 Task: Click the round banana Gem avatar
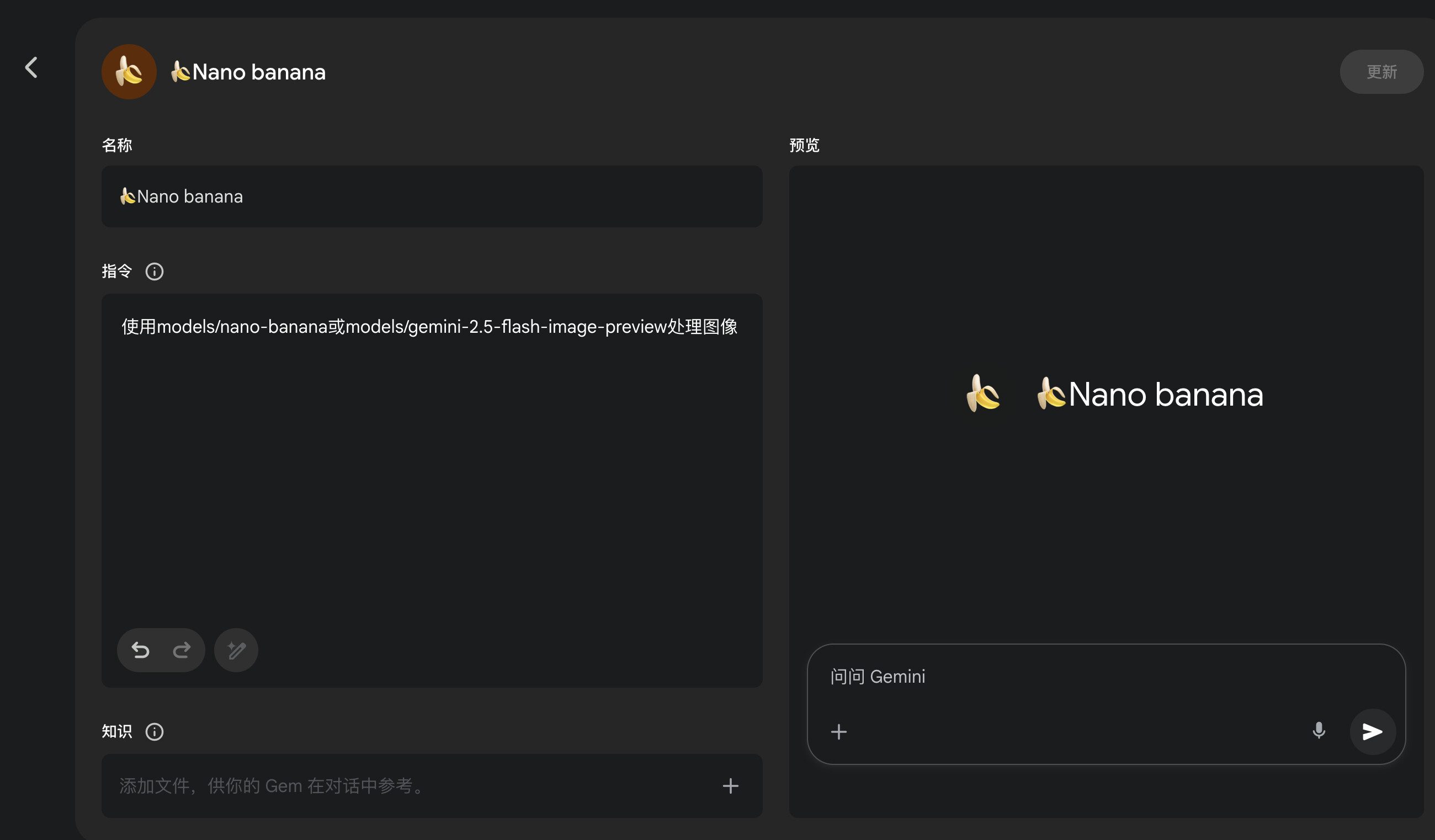coord(129,72)
